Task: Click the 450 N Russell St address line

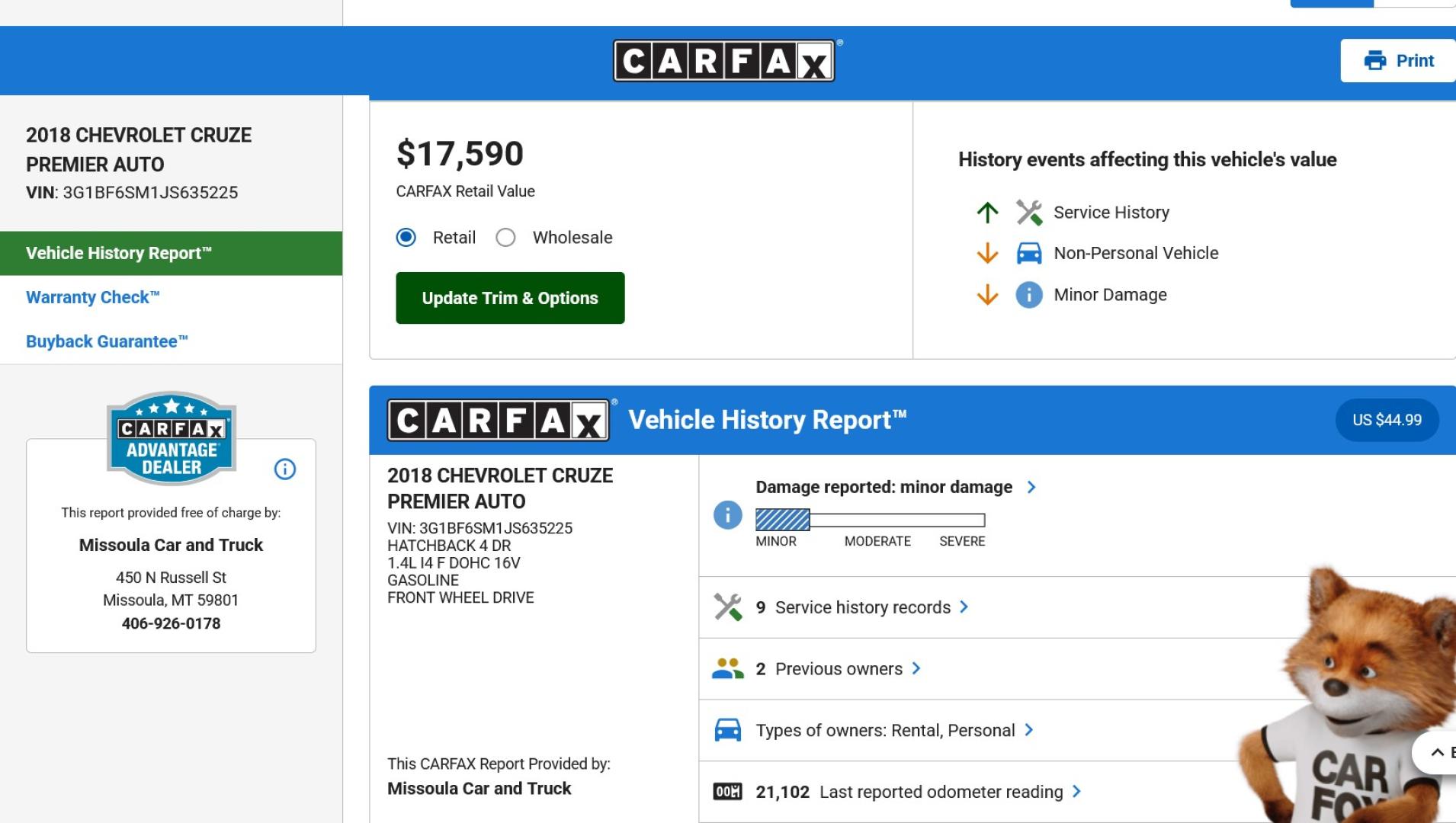Action: 171,578
